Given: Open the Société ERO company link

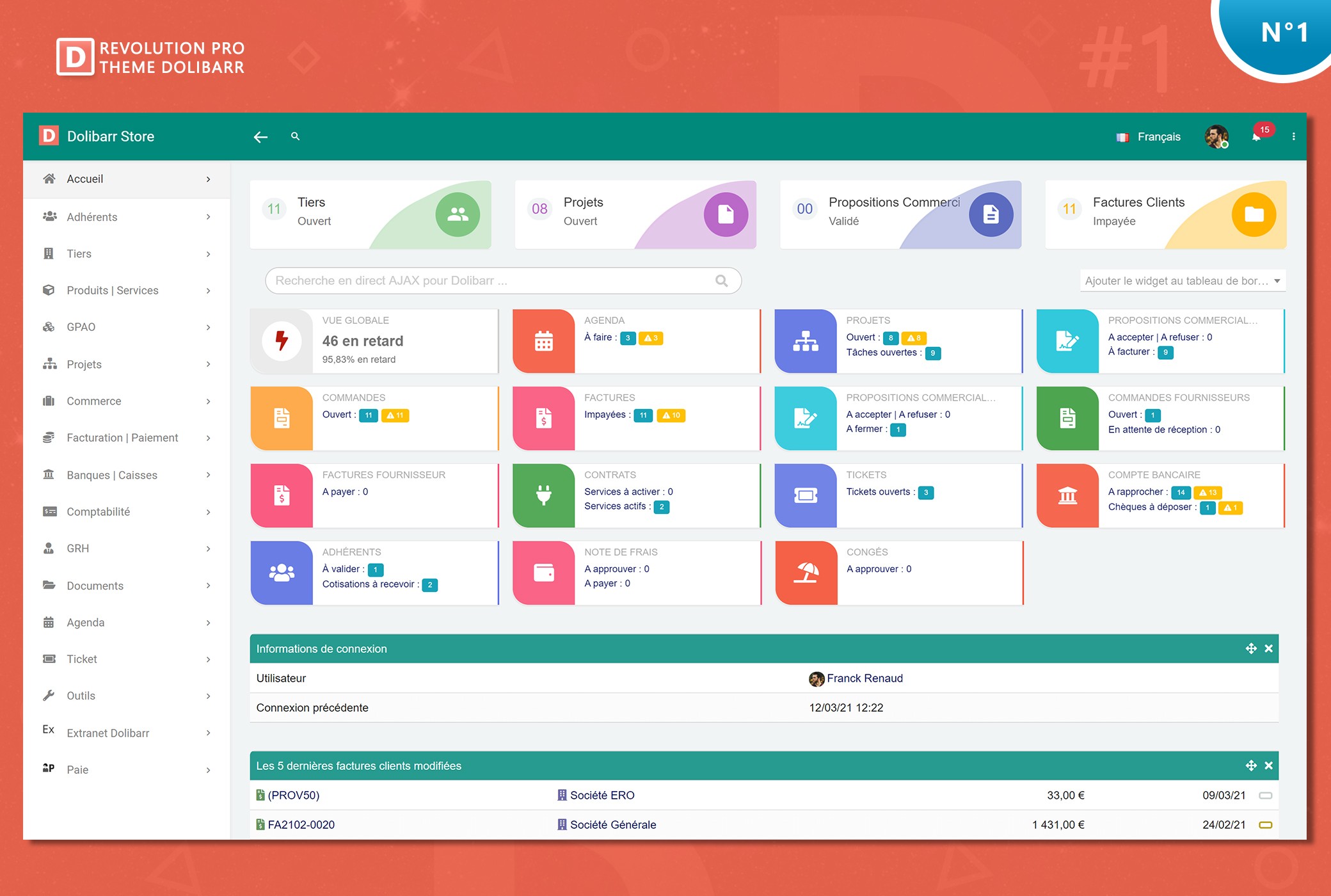Looking at the screenshot, I should [602, 796].
